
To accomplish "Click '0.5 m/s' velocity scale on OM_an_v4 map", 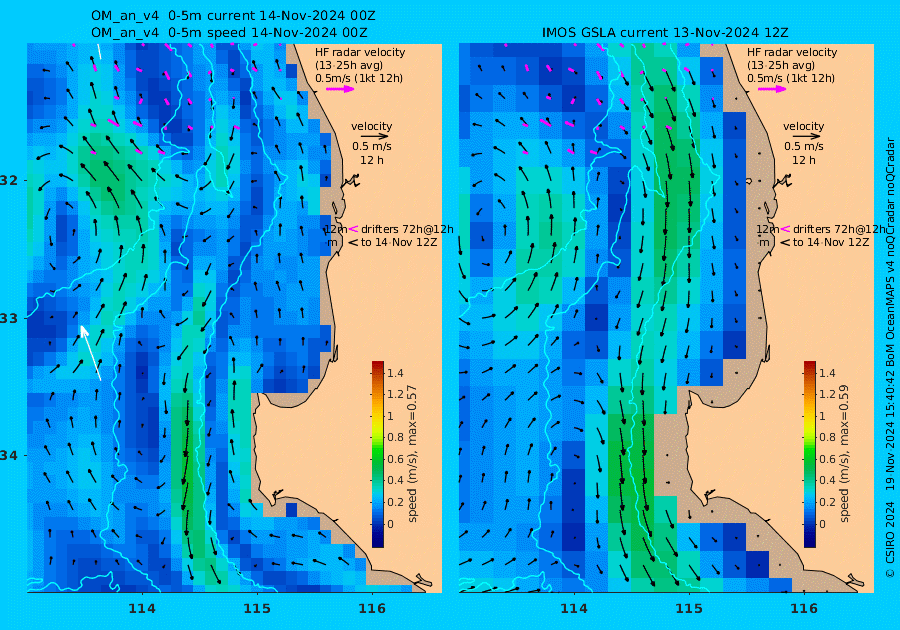I will (372, 146).
